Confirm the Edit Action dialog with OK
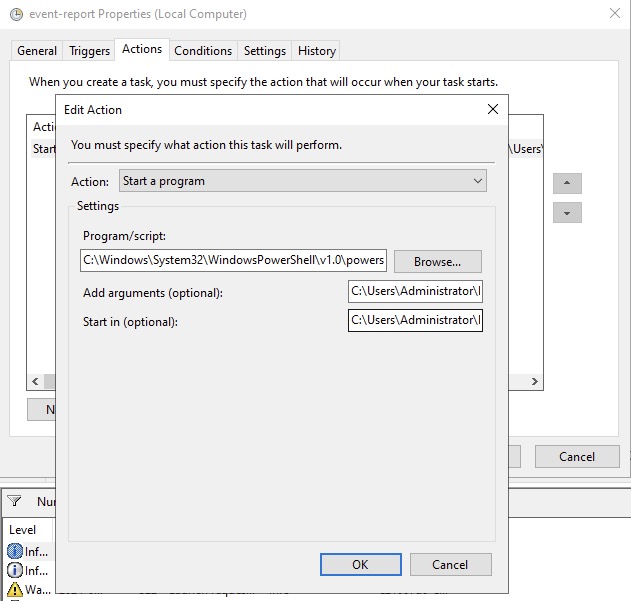The width and height of the screenshot is (631, 601). click(x=360, y=564)
